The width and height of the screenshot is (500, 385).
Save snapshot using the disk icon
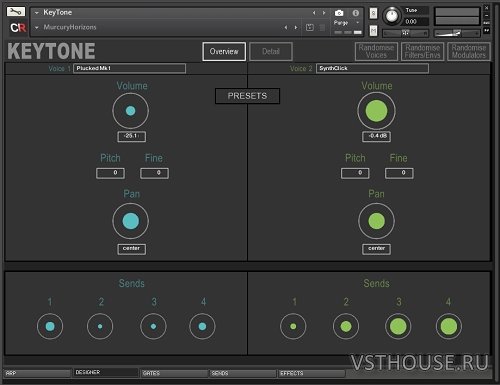[310, 28]
